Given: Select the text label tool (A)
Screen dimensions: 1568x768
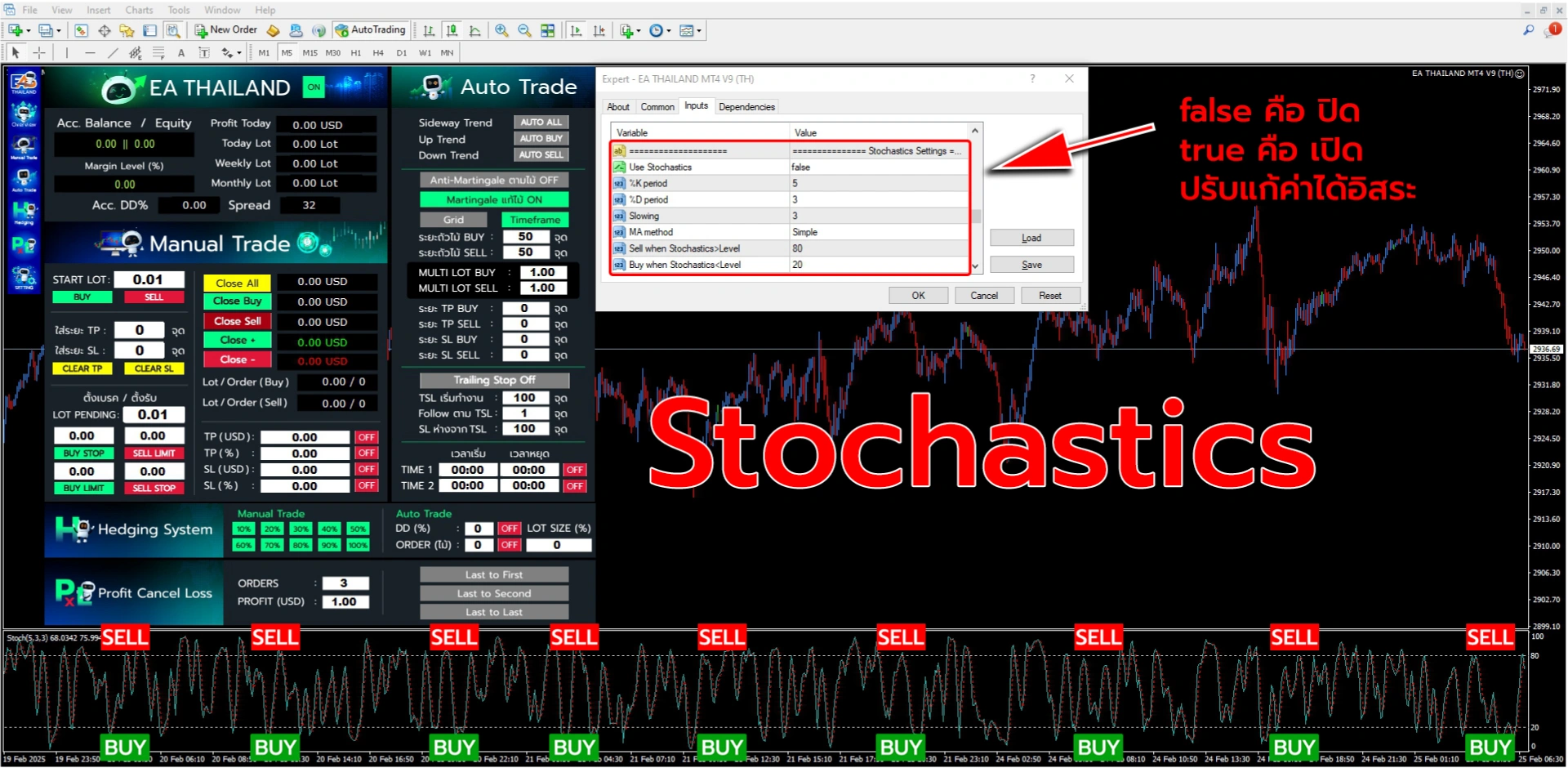Looking at the screenshot, I should tap(181, 52).
